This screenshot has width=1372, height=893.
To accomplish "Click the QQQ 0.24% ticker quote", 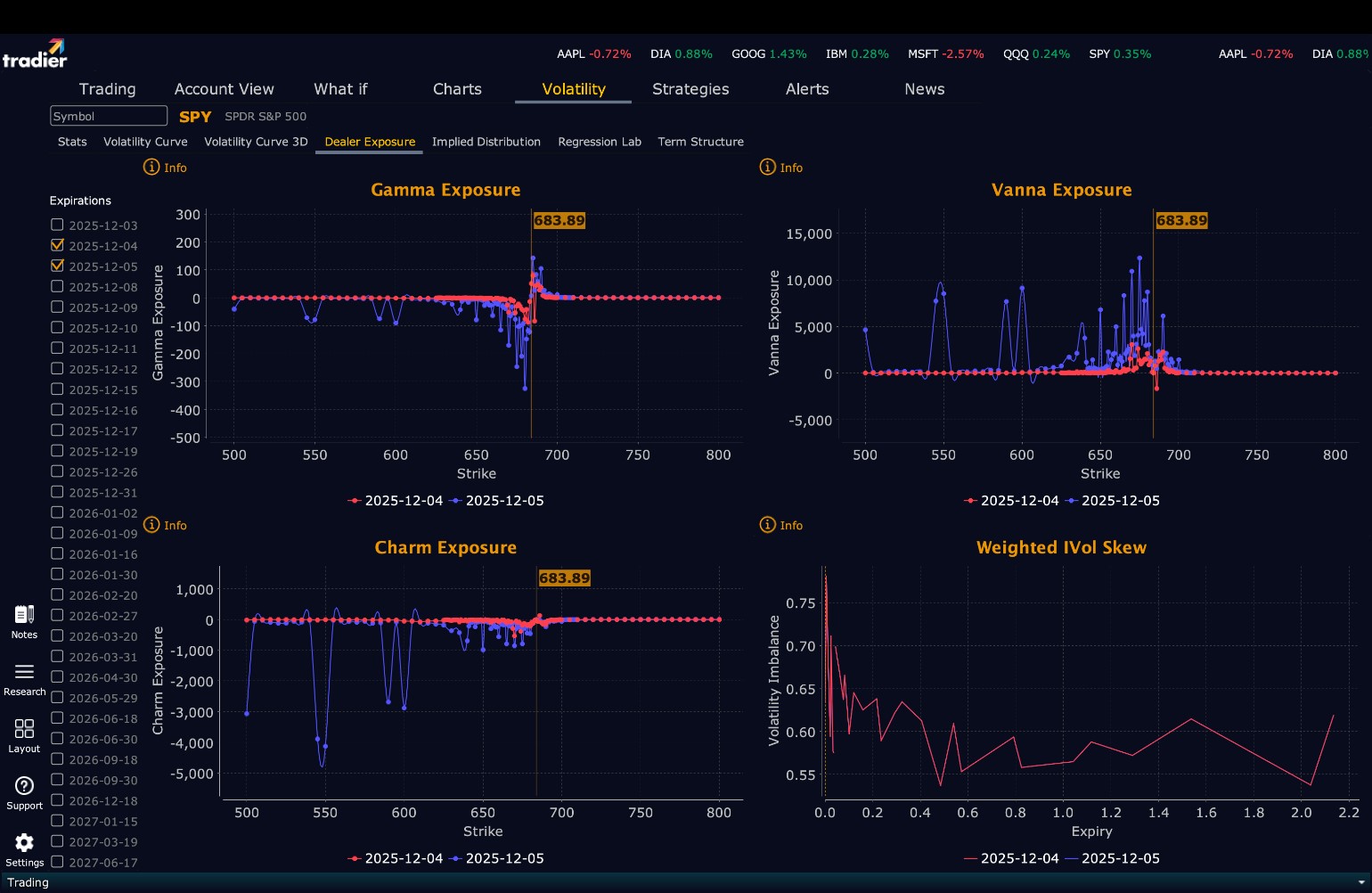I will click(x=1036, y=54).
